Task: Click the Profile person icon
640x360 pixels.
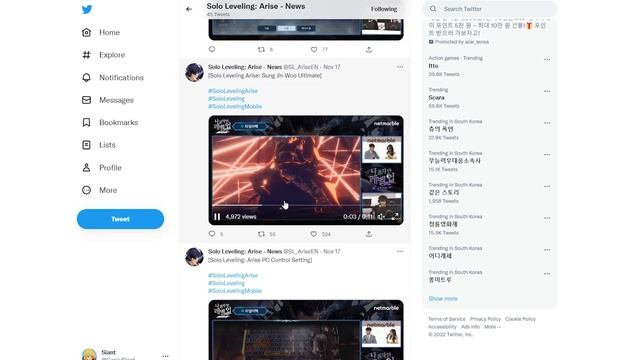Action: (86, 167)
